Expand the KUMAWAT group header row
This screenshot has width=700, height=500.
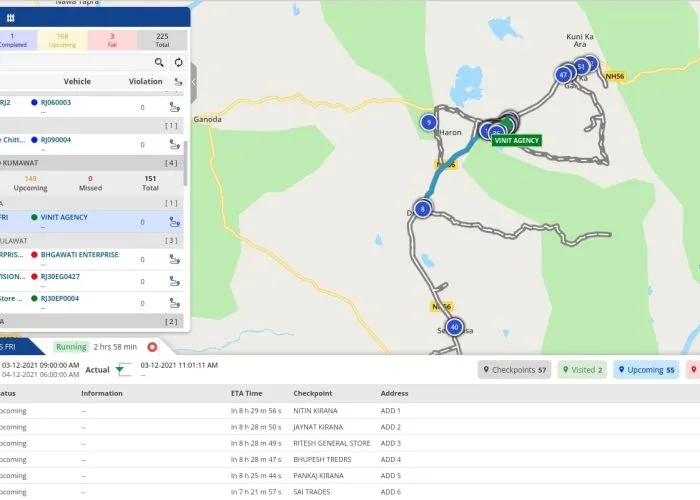pos(90,162)
